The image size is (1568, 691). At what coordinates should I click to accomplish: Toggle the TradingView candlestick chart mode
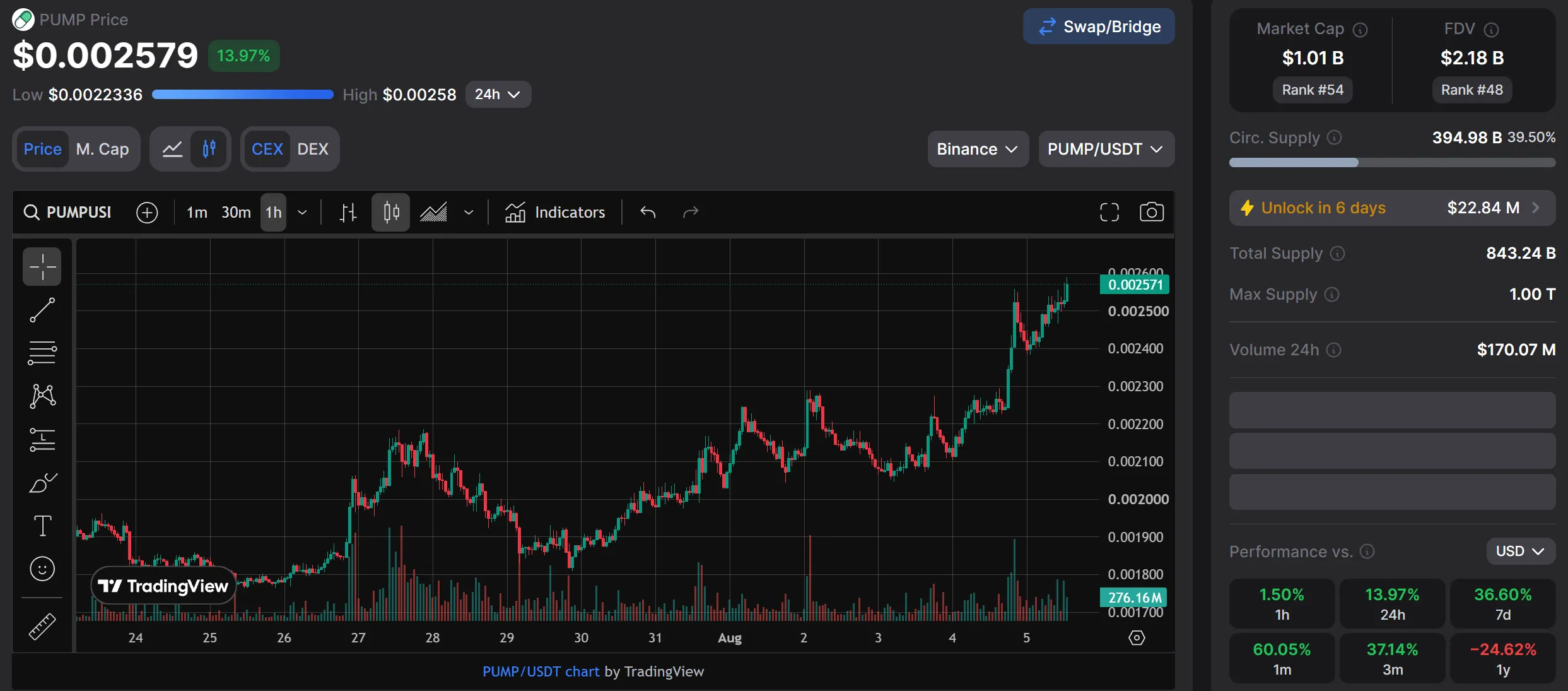coord(209,149)
